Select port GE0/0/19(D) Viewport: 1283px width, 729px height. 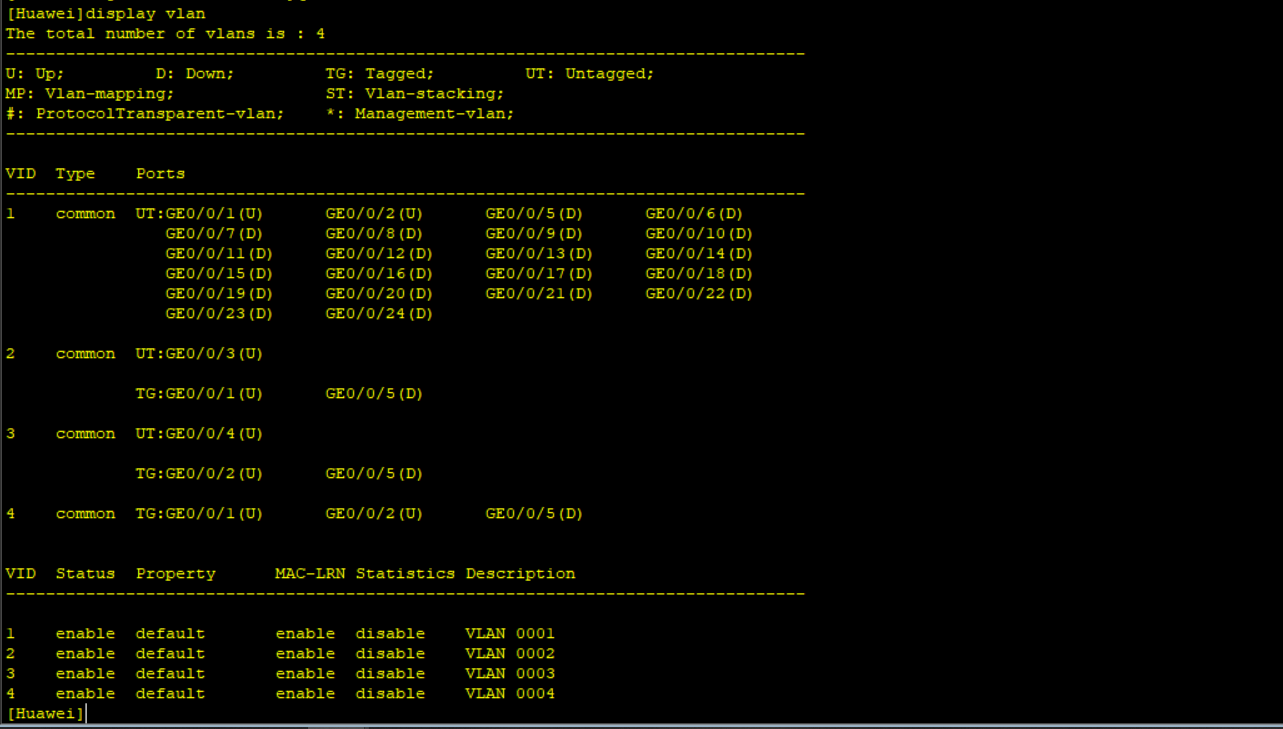point(219,293)
